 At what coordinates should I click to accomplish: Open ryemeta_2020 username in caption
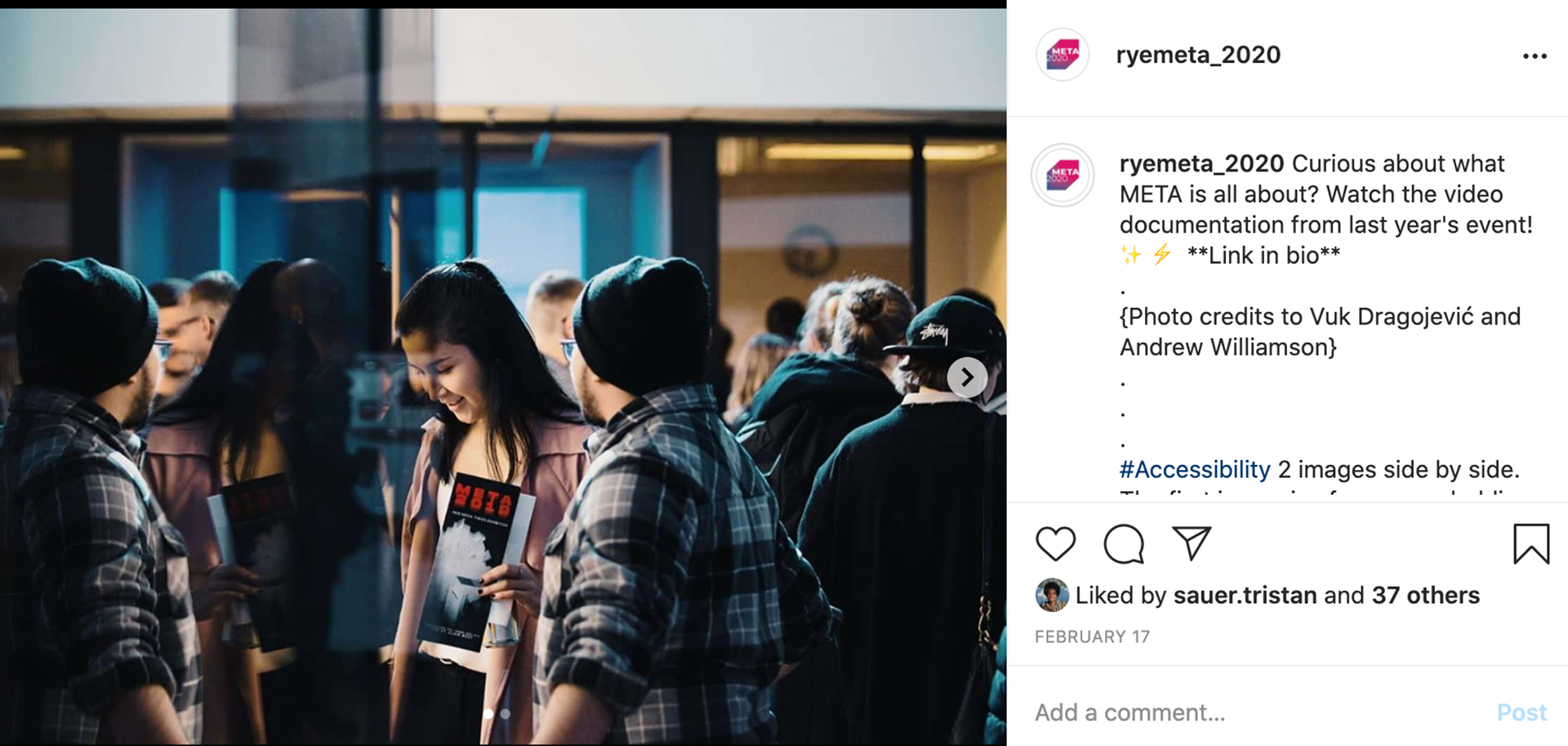1201,163
